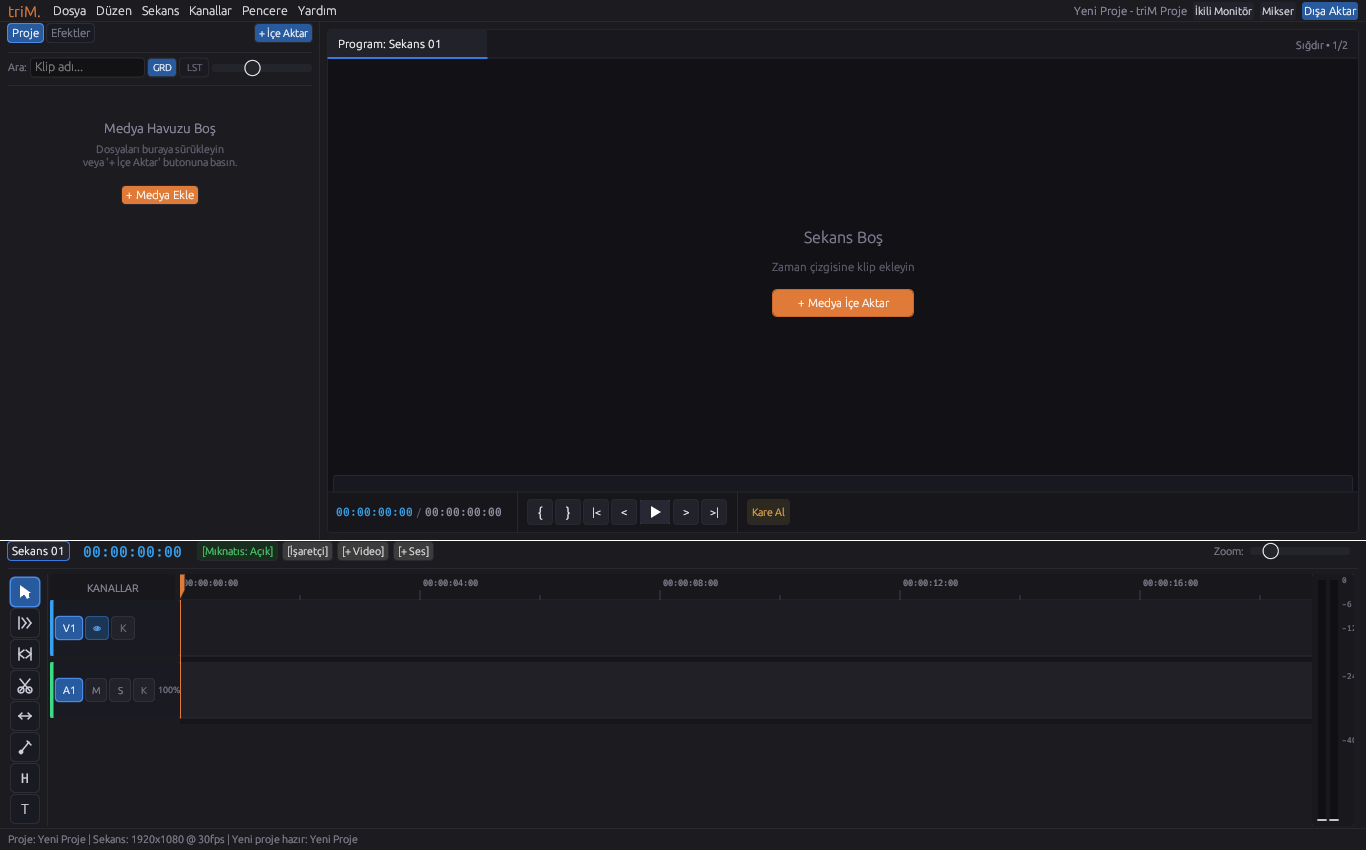Viewport: 1366px width, 850px height.
Task: Click ruler mark 00:00:04:00
Action: click(450, 583)
